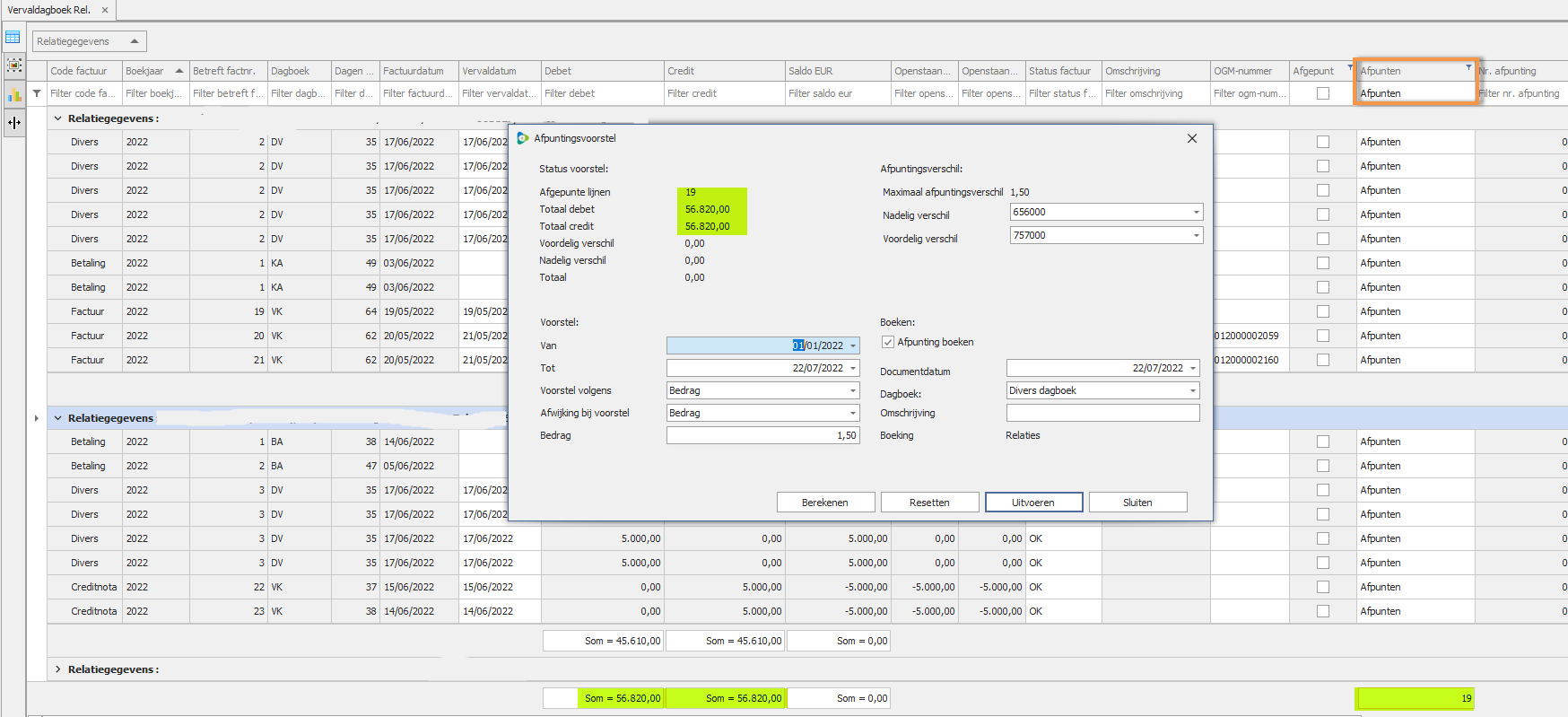Click the Filter ogm-nummer field
This screenshot has width=1568, height=717.
(1250, 93)
